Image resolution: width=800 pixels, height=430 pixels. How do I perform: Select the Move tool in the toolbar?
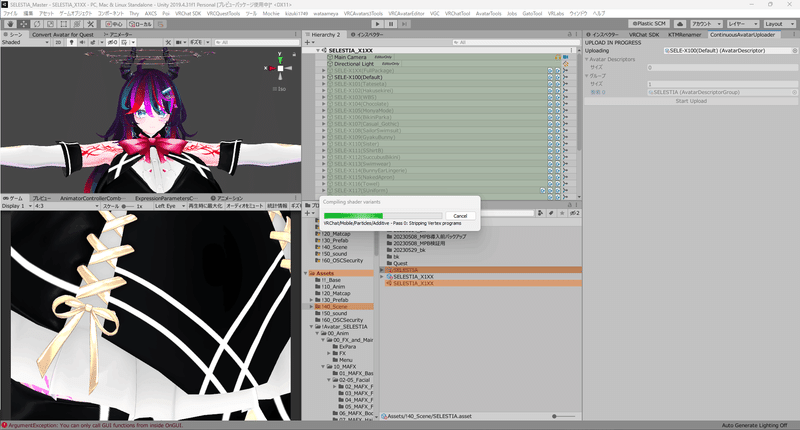[x=23, y=24]
